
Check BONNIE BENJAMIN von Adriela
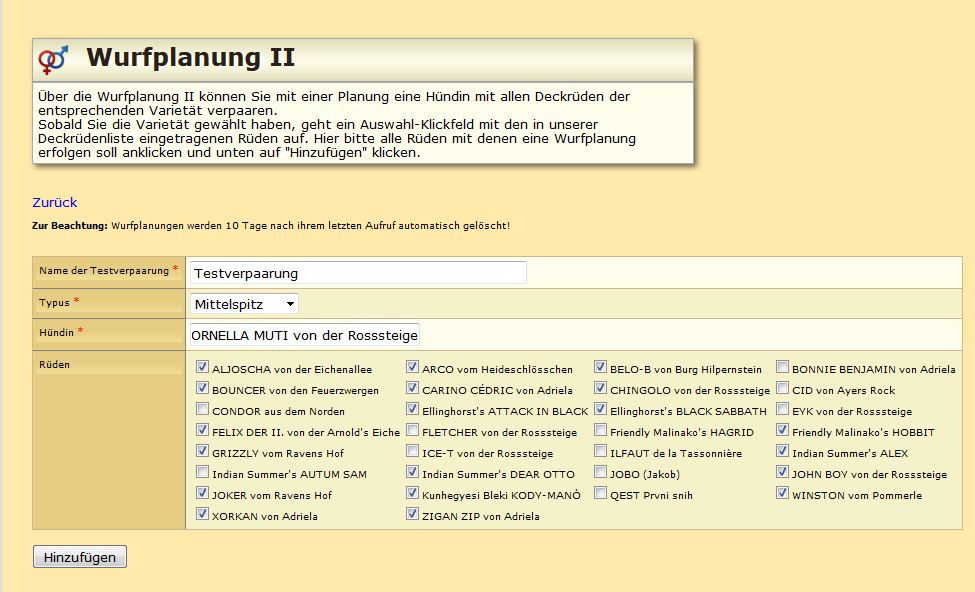(783, 368)
